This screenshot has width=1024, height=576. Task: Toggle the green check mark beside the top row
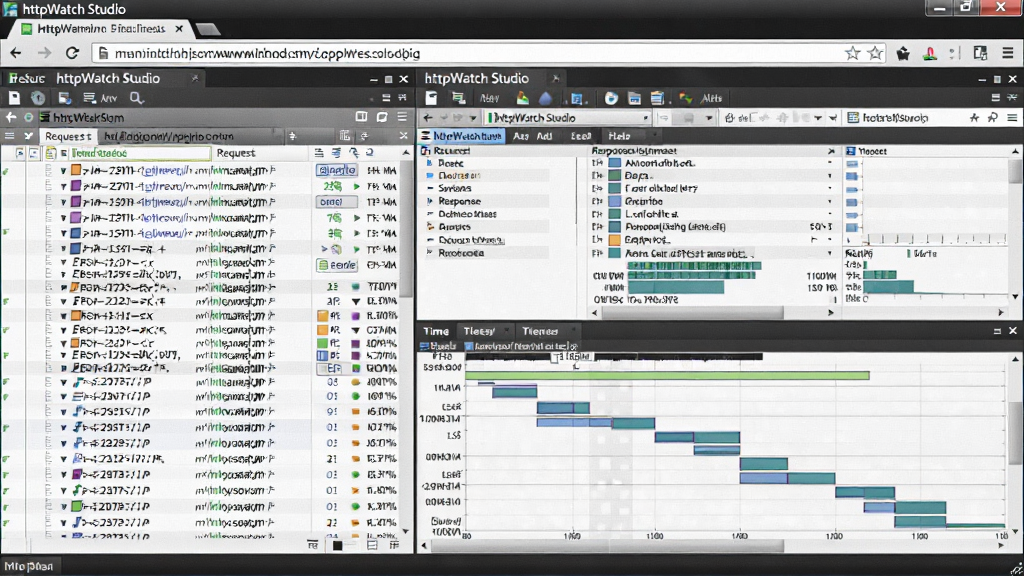coord(6,171)
